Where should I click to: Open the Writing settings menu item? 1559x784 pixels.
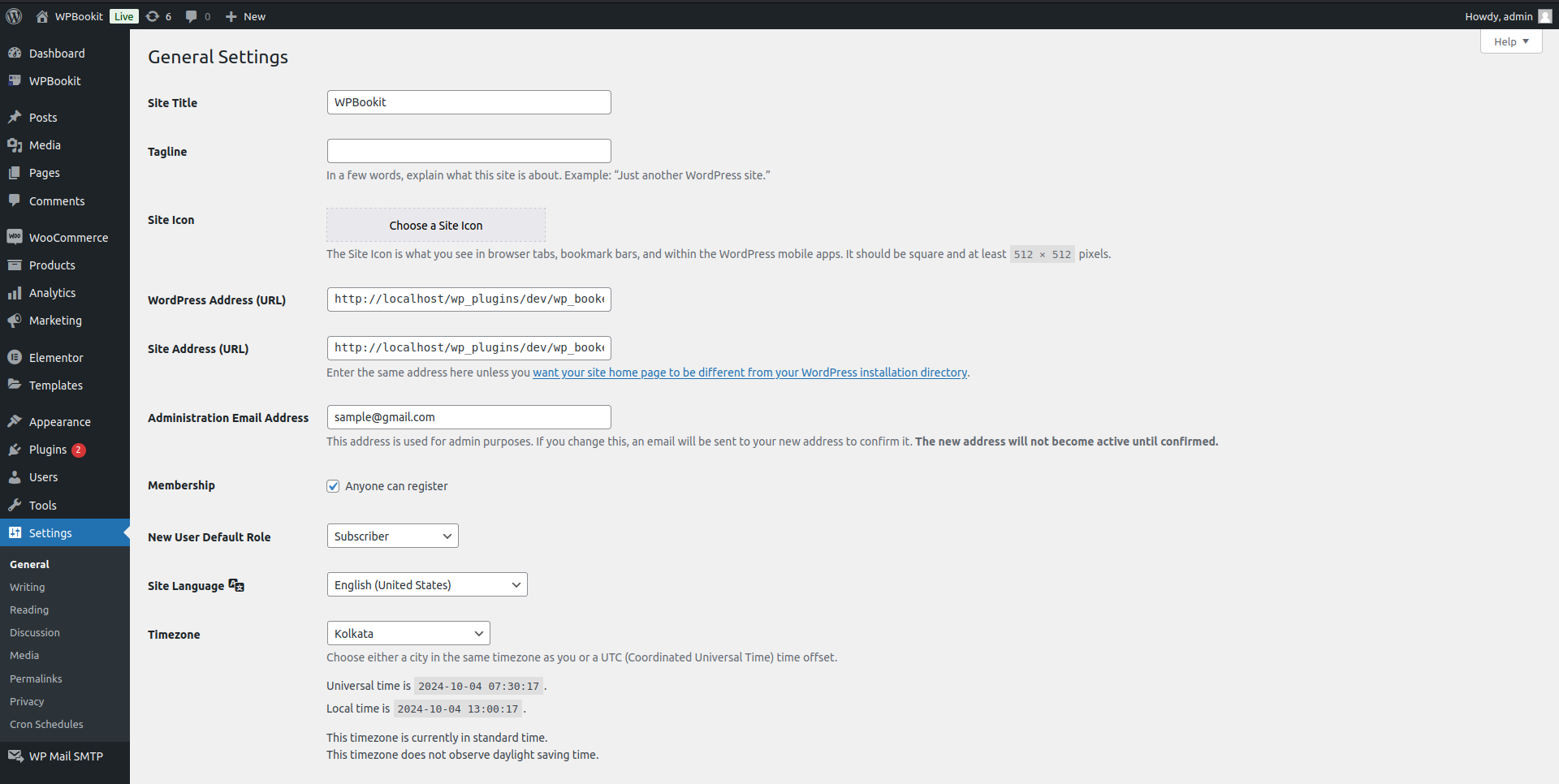click(x=27, y=587)
